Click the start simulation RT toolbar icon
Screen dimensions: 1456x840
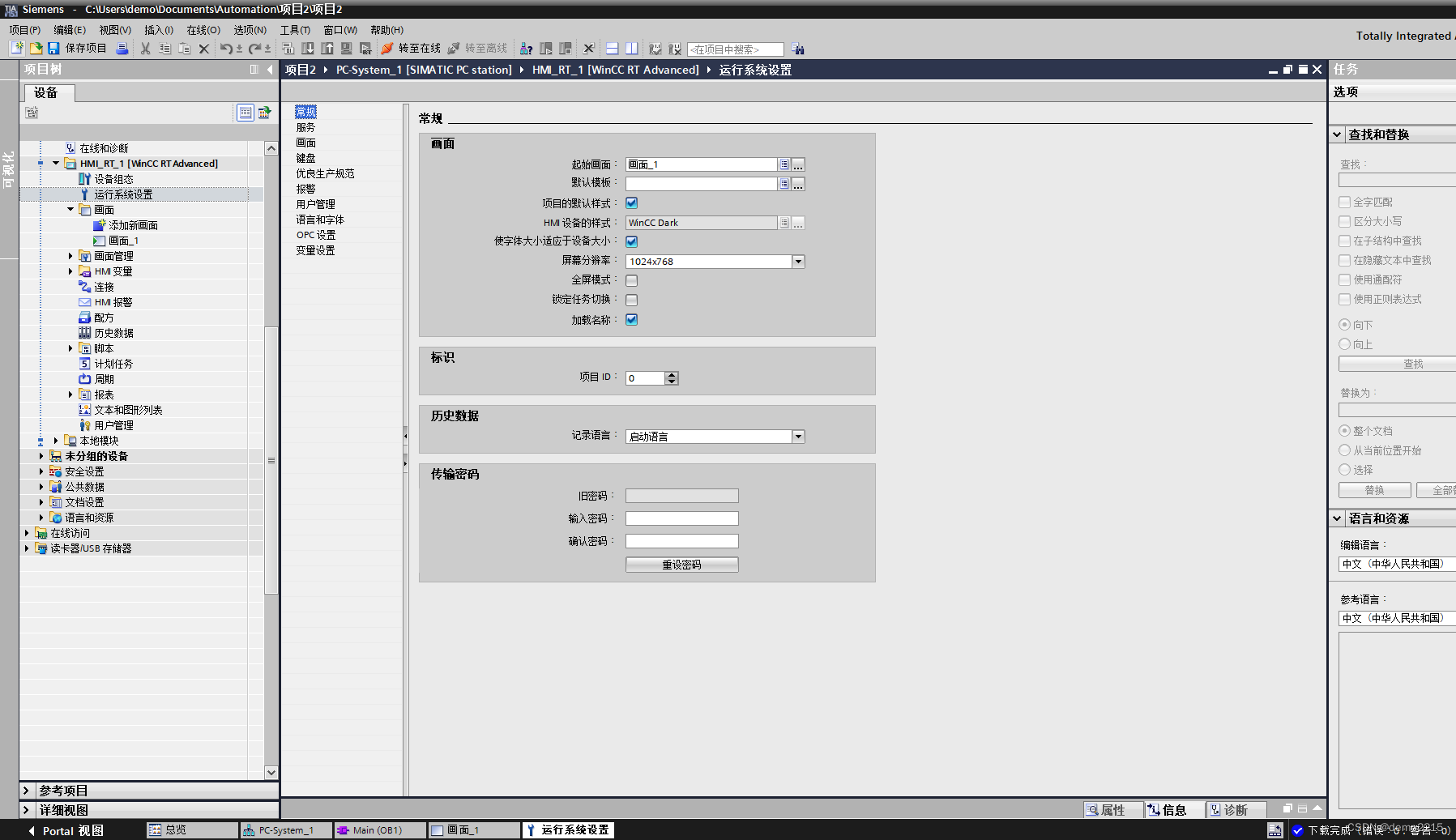366,49
